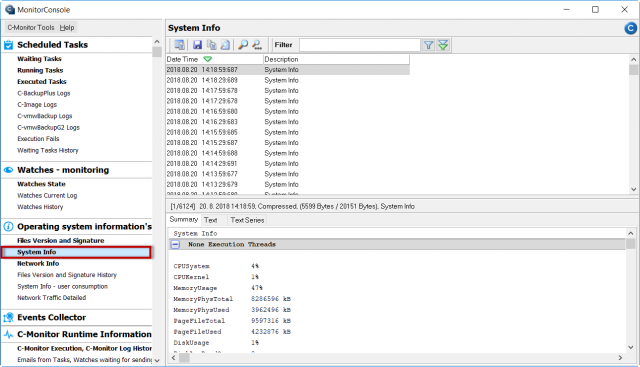Switch to the Text Series tab

[247, 220]
